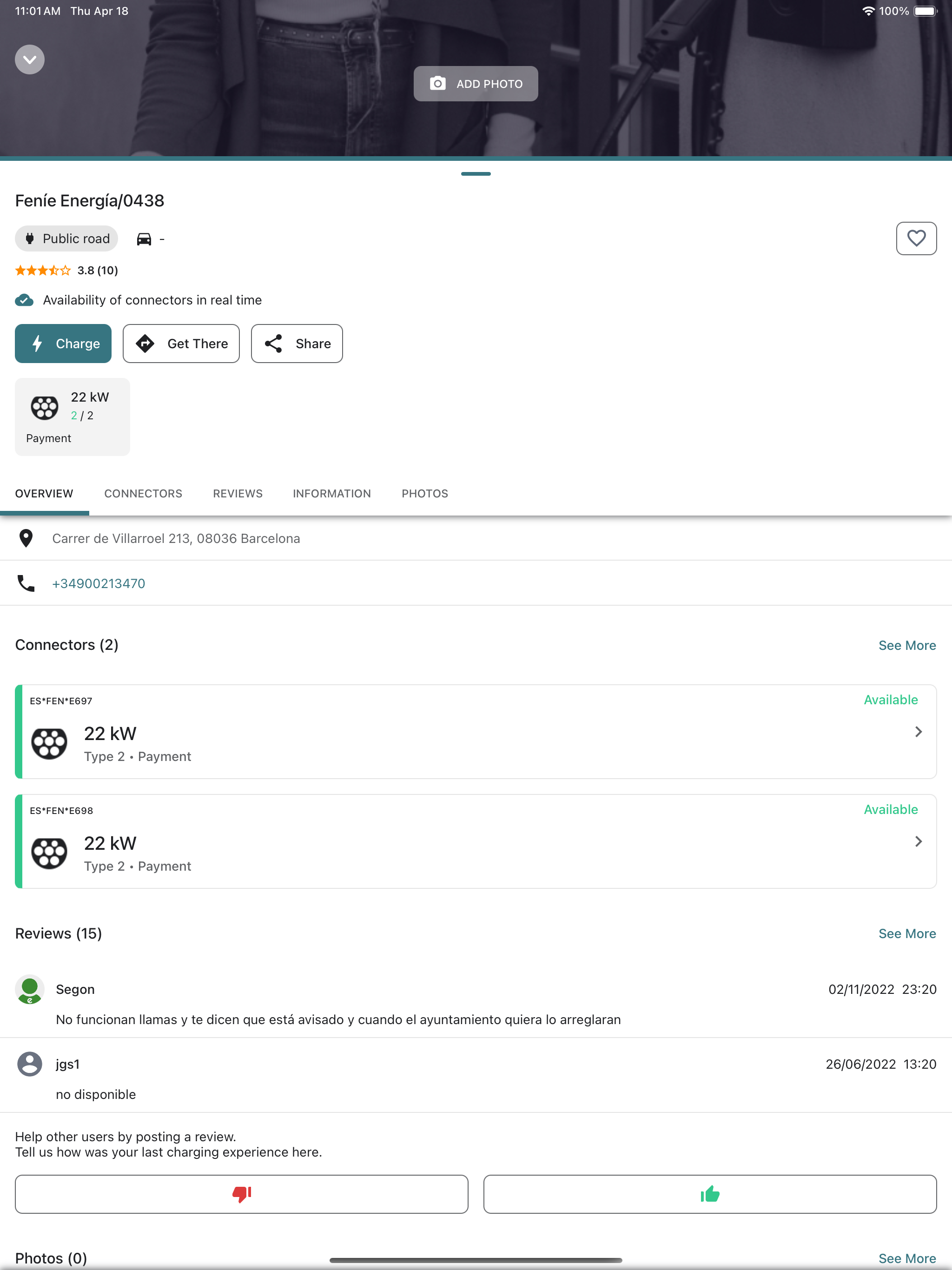See more connectors
The width and height of the screenshot is (952, 1270).
906,645
